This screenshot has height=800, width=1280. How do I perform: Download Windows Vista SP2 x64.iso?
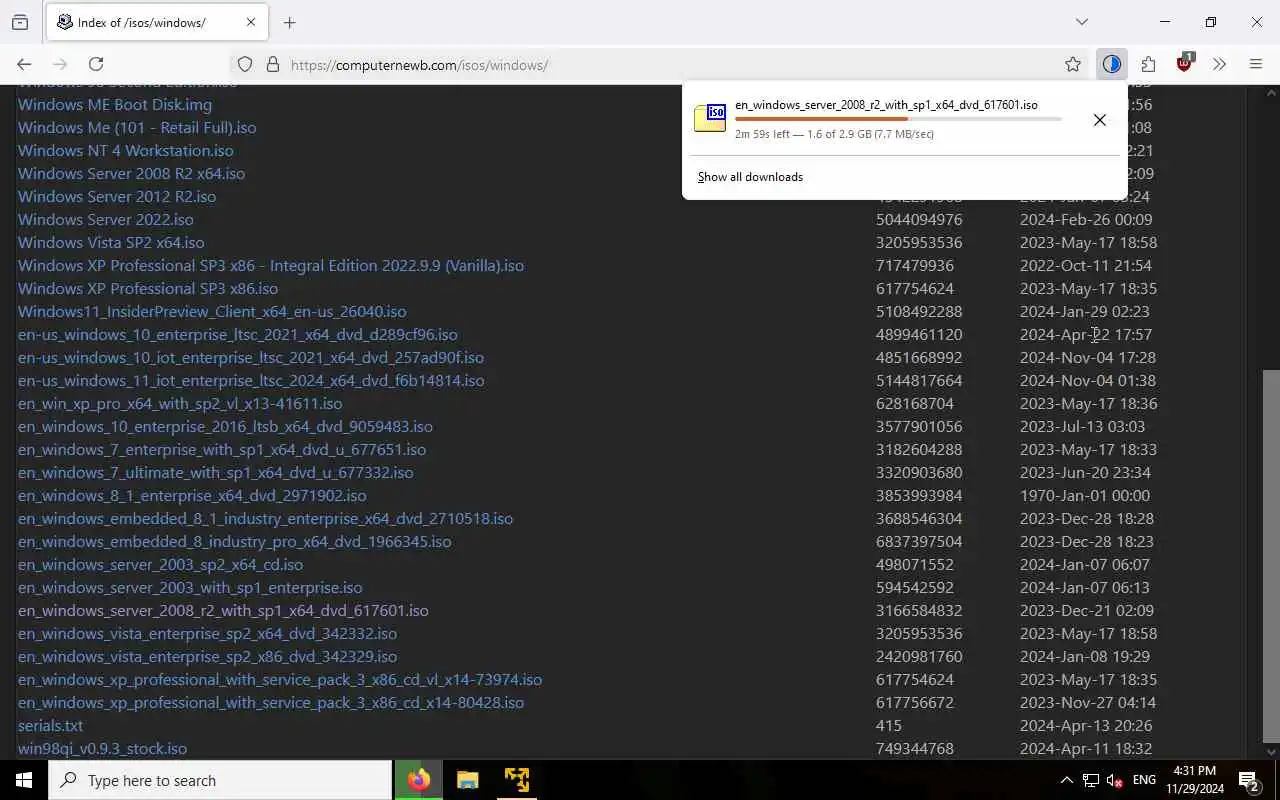111,242
